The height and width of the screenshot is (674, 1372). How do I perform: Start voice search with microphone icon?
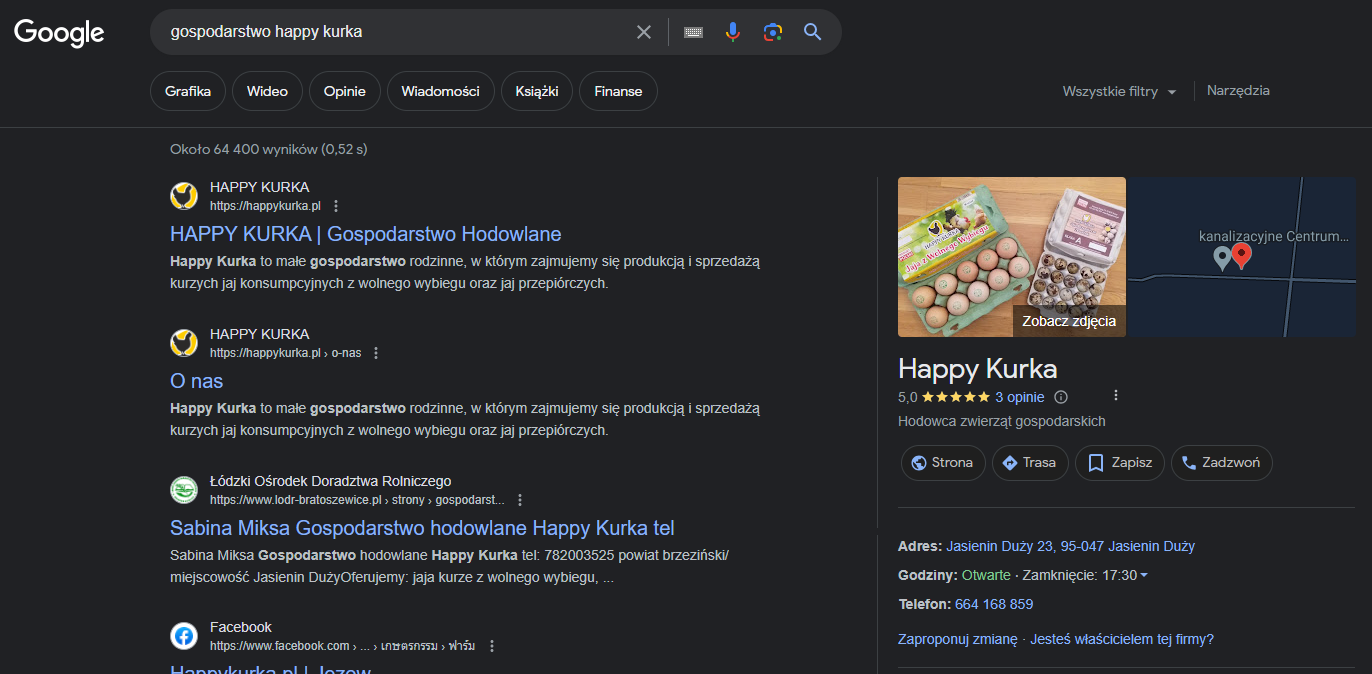[x=733, y=32]
